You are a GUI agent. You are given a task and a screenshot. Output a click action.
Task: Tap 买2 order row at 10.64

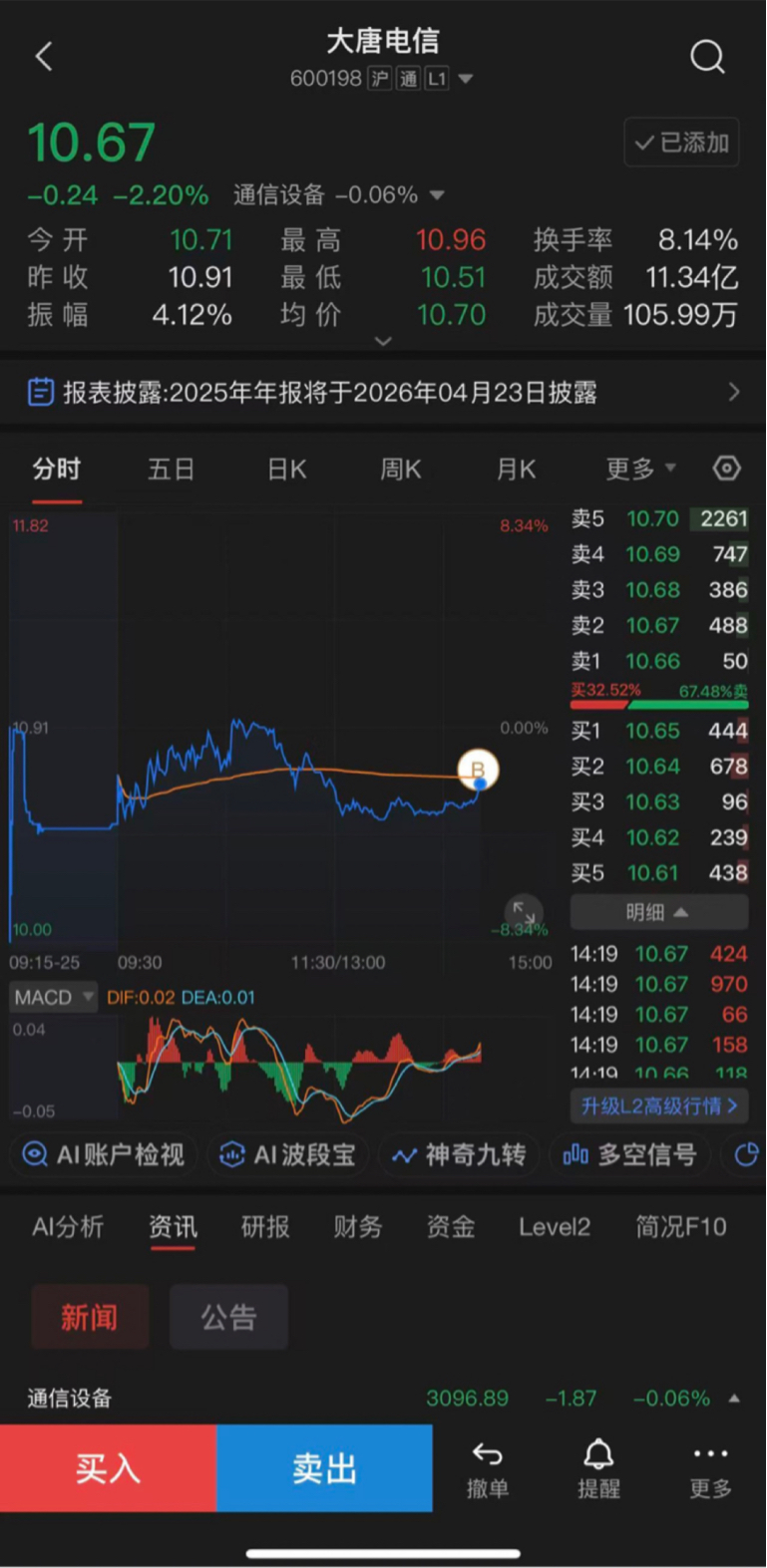point(659,767)
